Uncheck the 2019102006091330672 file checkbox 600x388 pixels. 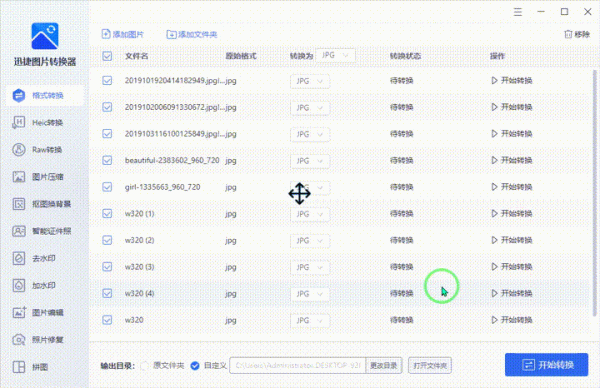point(107,107)
